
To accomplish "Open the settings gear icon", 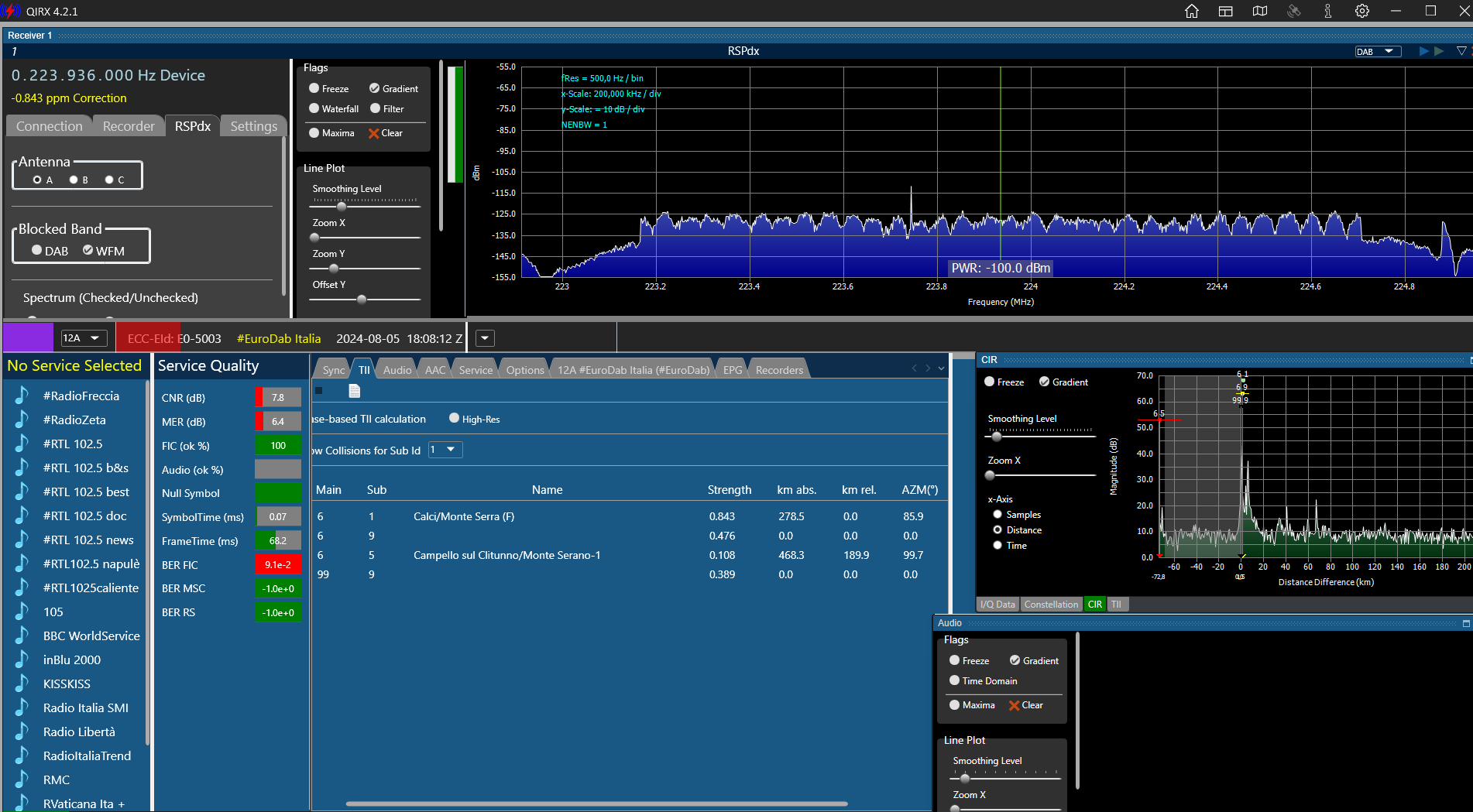I will pyautogui.click(x=1362, y=11).
